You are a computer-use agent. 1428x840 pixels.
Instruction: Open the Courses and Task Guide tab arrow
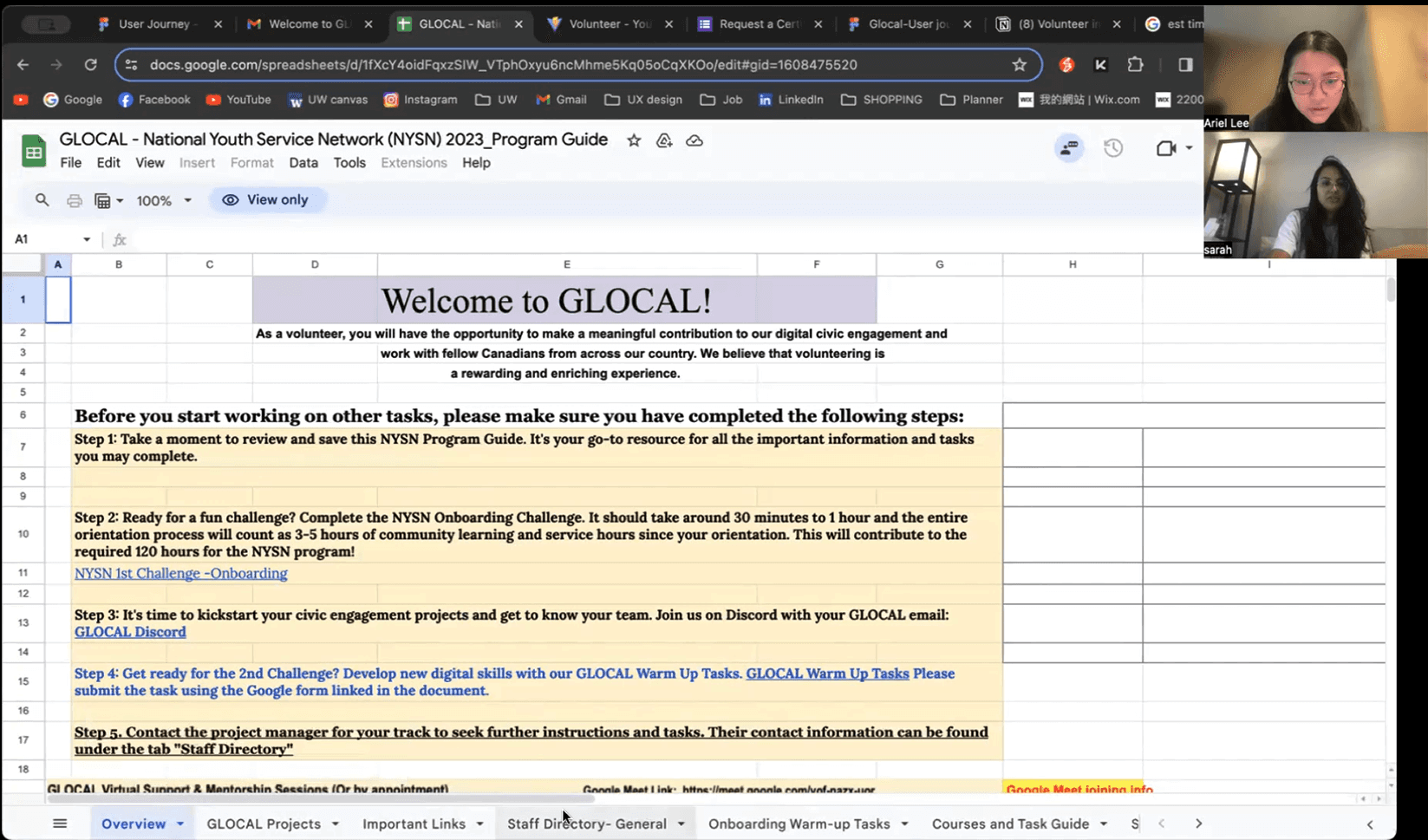coord(1104,824)
